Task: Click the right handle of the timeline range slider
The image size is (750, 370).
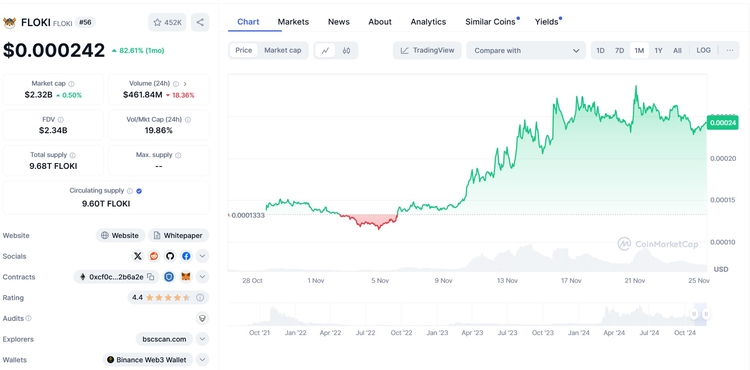Action: [x=706, y=314]
